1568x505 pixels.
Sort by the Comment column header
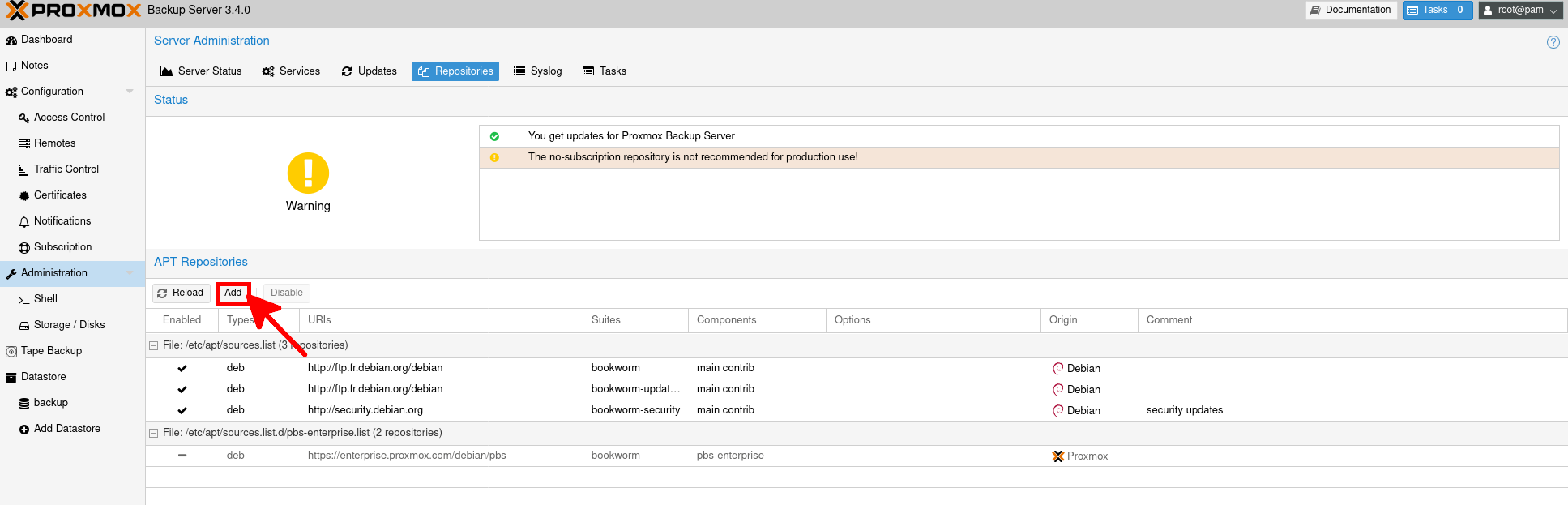point(1352,320)
